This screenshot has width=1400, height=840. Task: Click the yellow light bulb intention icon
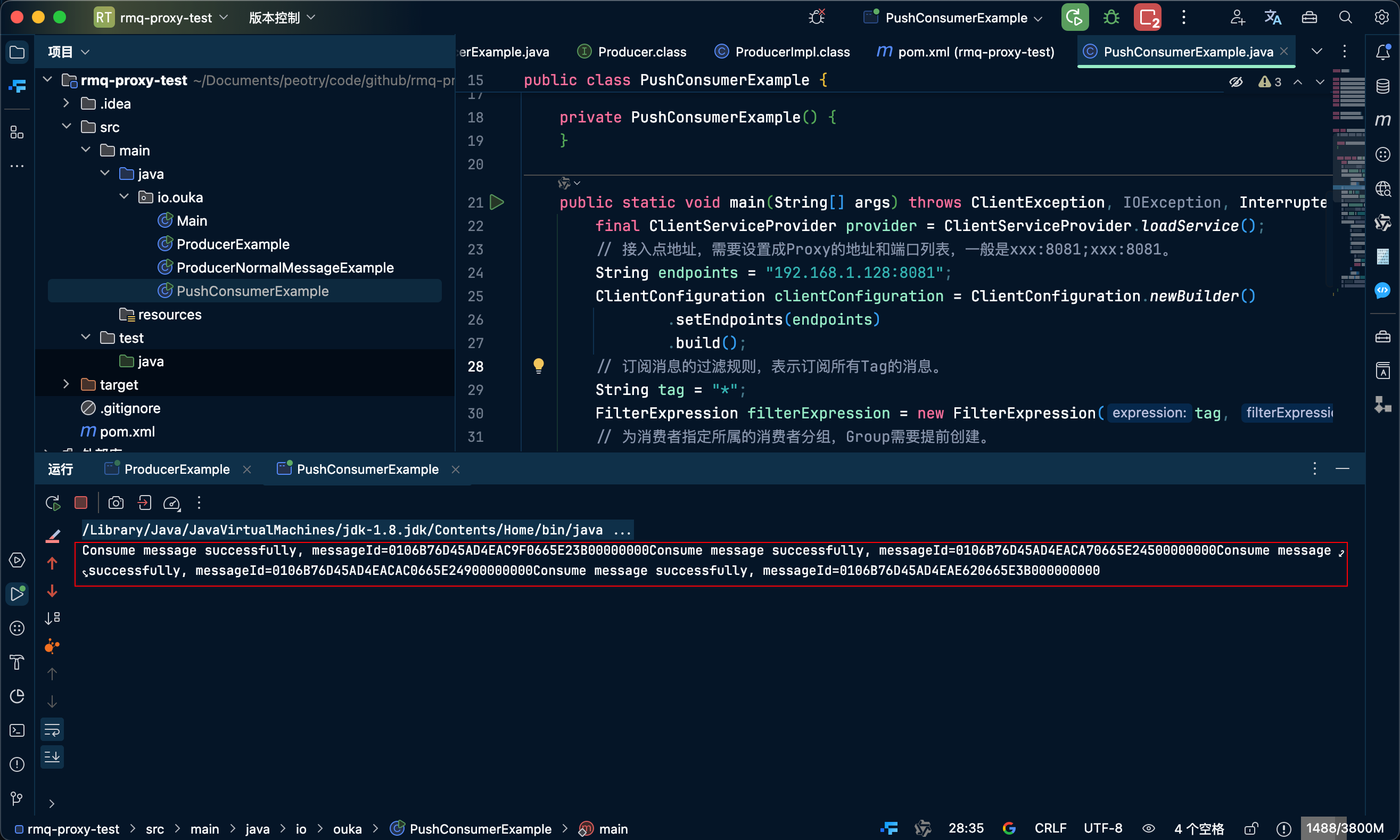click(x=538, y=366)
